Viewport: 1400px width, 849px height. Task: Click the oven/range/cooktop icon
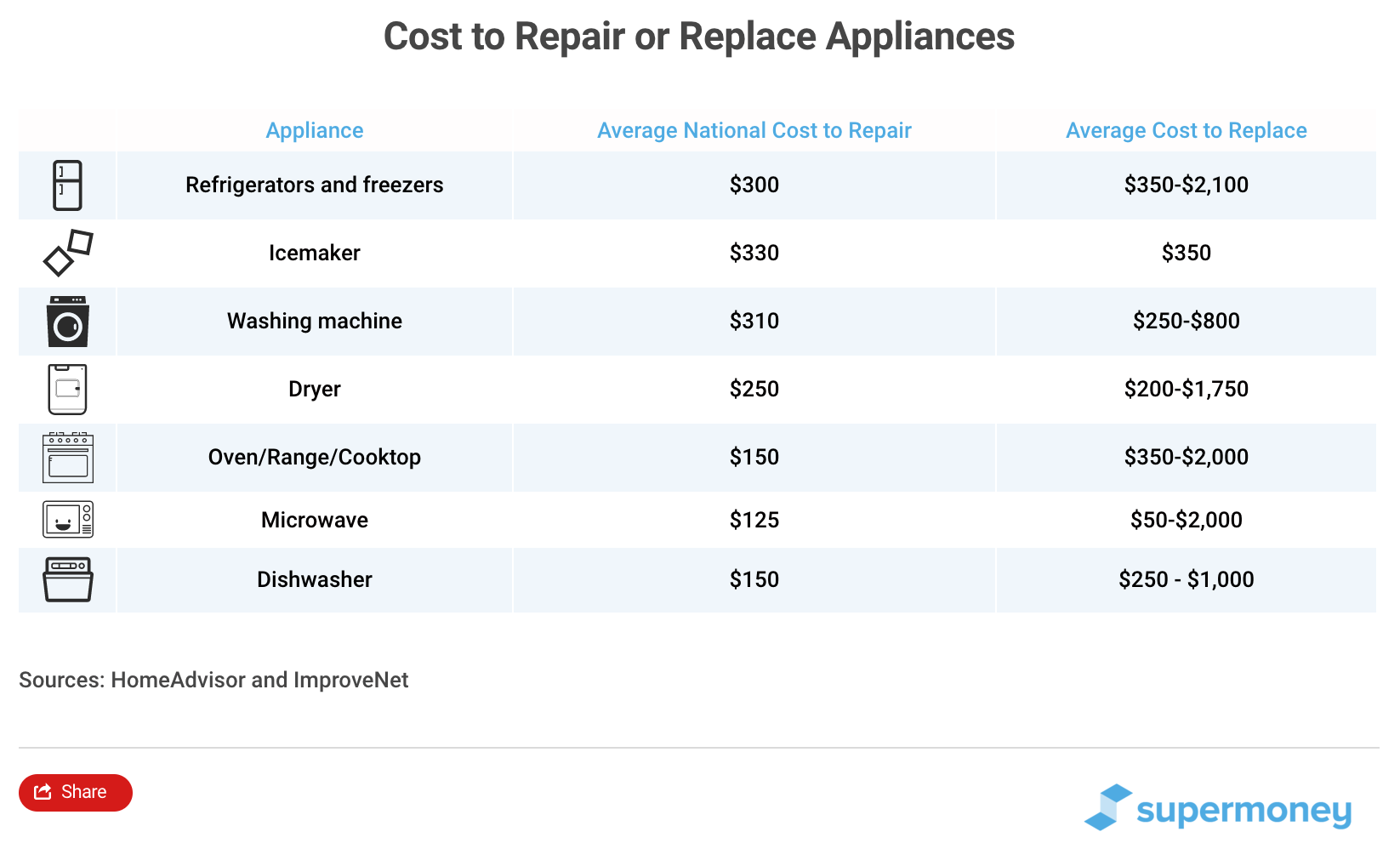coord(66,458)
